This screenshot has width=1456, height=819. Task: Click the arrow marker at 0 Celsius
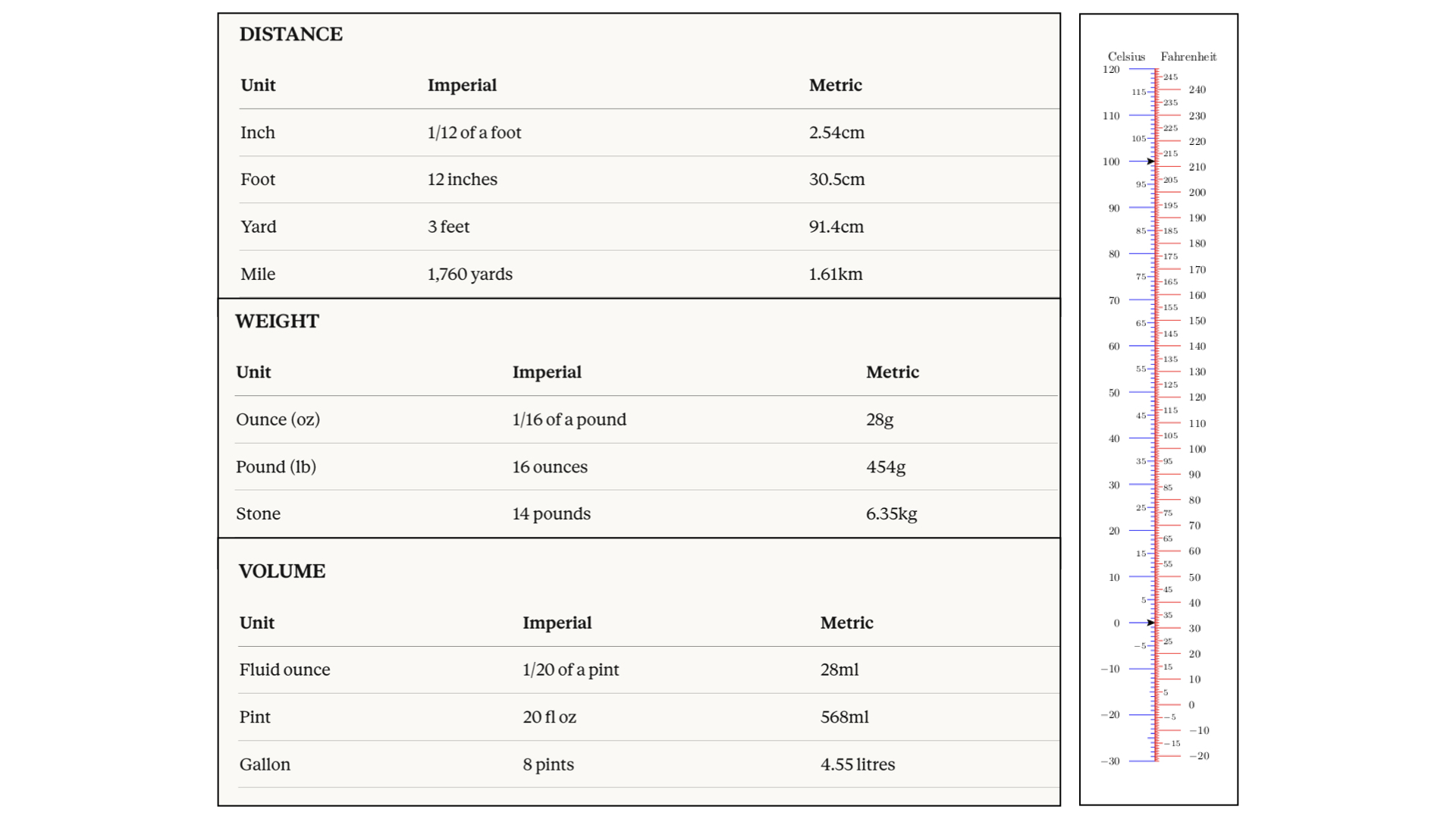tap(1150, 623)
